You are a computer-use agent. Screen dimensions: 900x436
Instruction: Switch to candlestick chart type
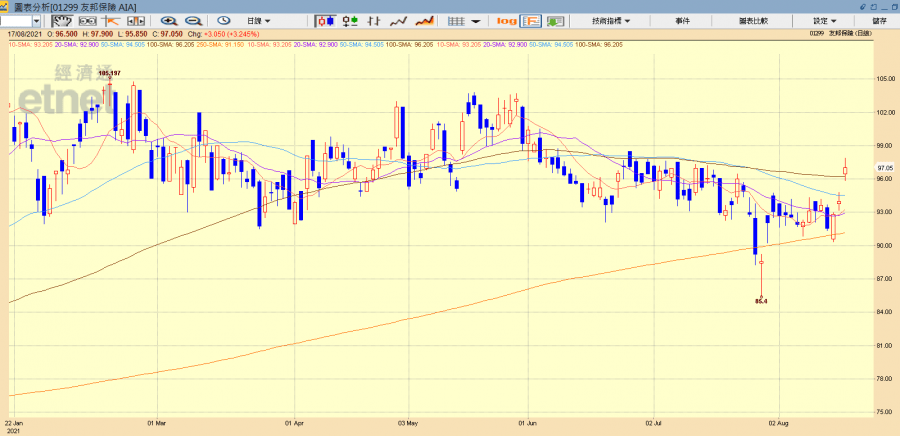326,20
